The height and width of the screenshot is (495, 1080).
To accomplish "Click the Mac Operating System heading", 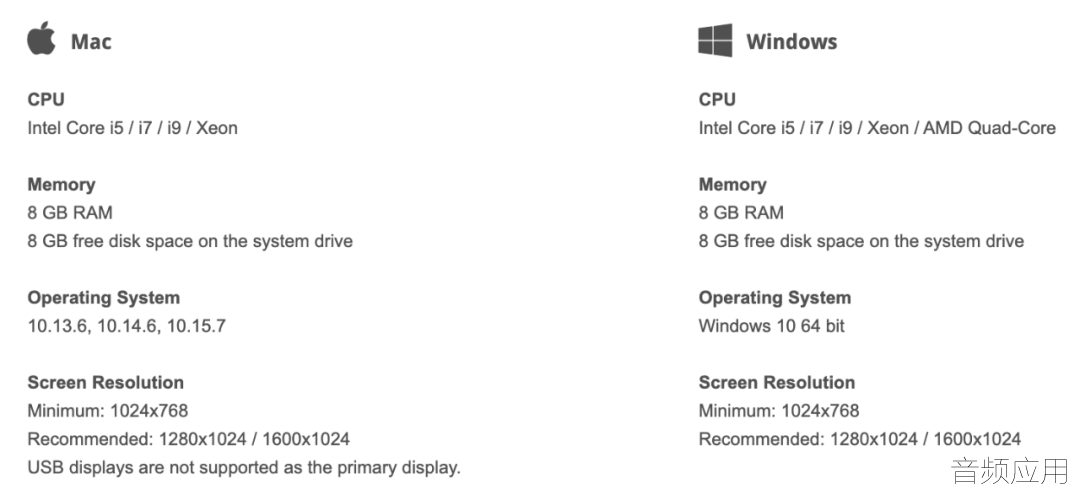I will (x=103, y=298).
